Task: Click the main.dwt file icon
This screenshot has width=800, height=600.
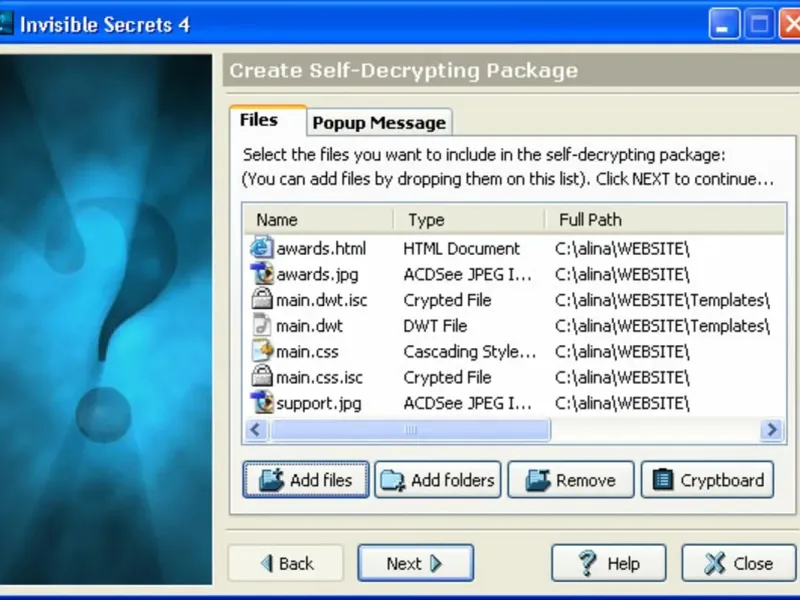Action: pos(262,326)
